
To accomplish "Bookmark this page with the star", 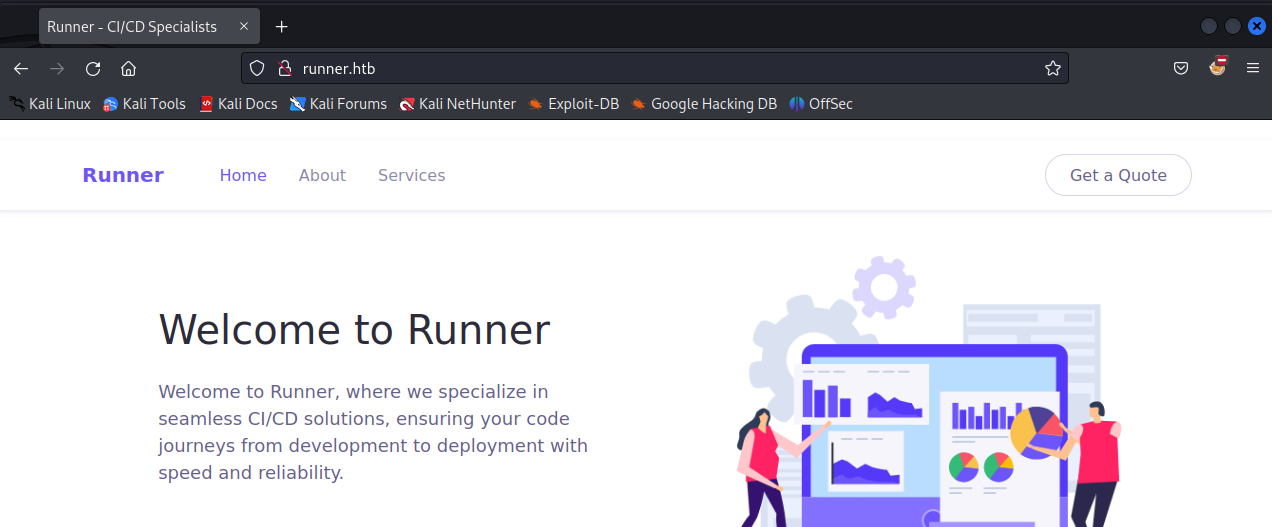I will (1052, 68).
